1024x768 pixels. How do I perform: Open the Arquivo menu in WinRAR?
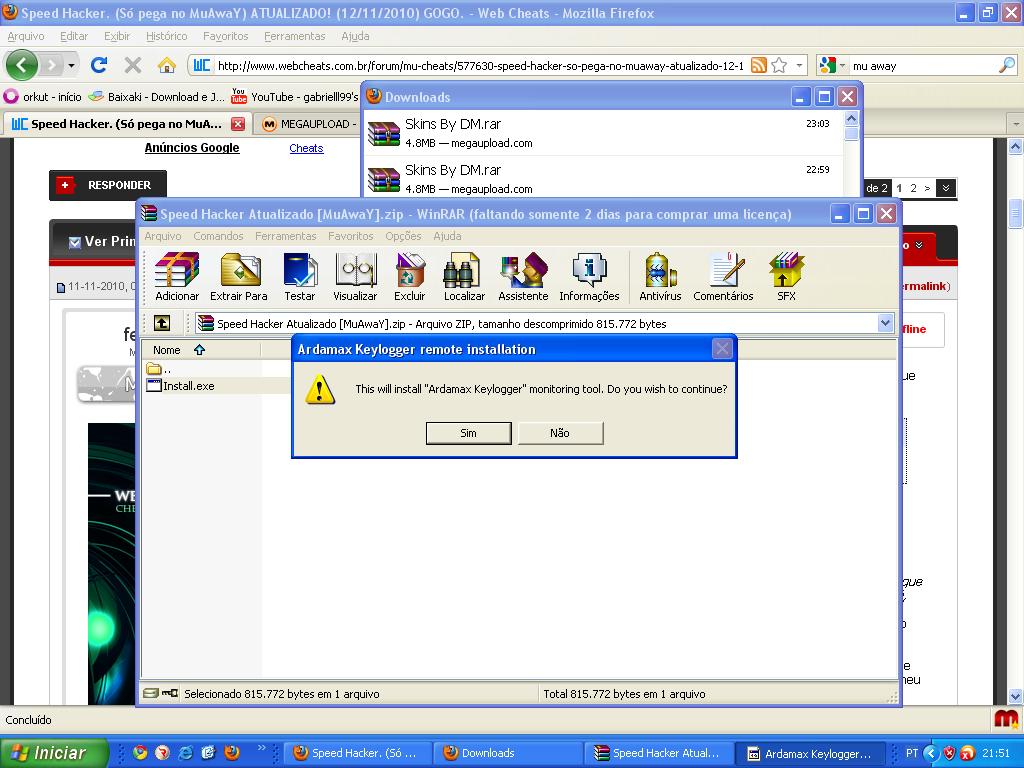(163, 236)
